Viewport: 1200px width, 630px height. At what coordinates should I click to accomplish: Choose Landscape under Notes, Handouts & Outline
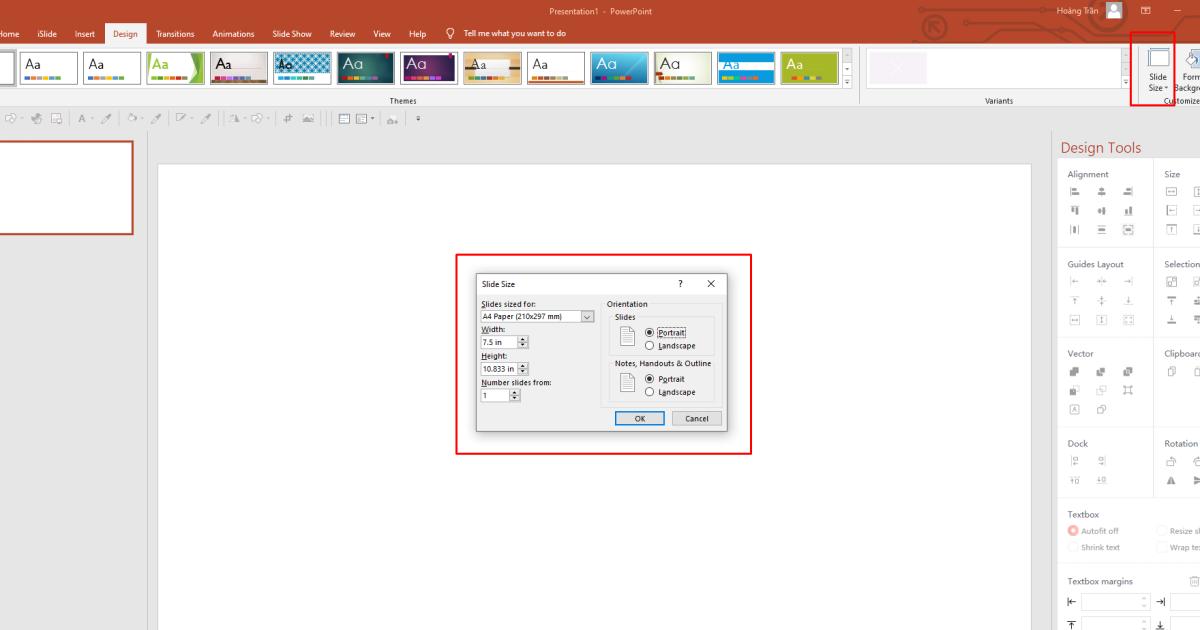click(x=650, y=392)
